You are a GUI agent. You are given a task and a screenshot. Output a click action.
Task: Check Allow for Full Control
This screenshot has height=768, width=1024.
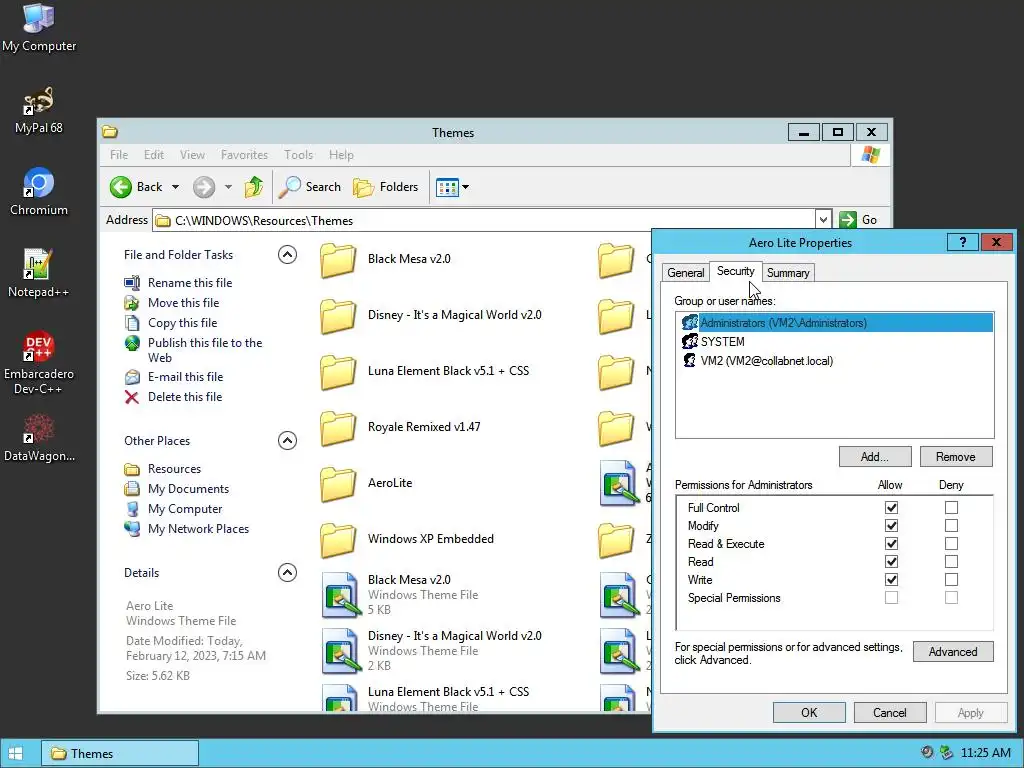(891, 507)
